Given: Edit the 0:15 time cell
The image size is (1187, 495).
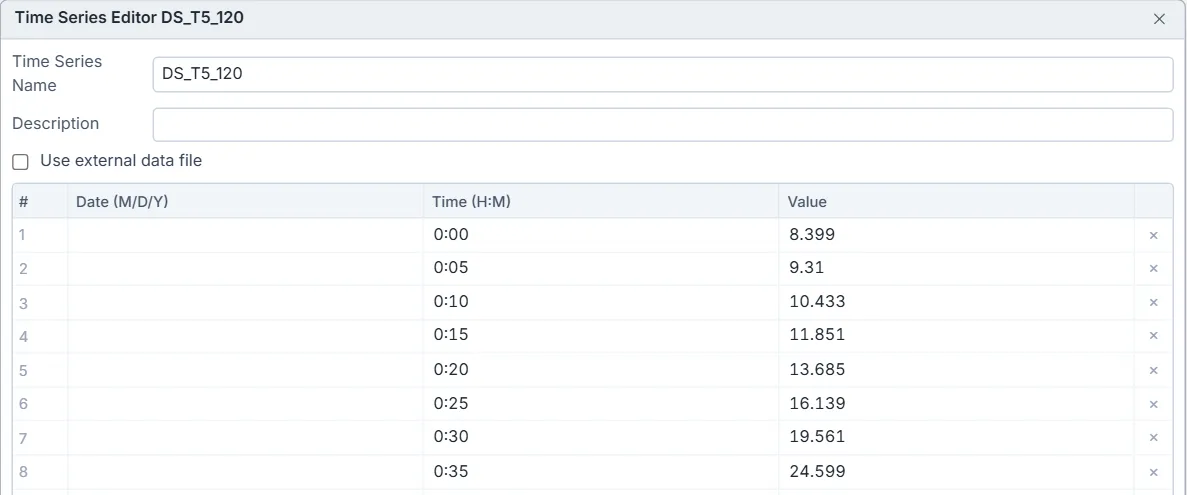Looking at the screenshot, I should tap(601, 335).
